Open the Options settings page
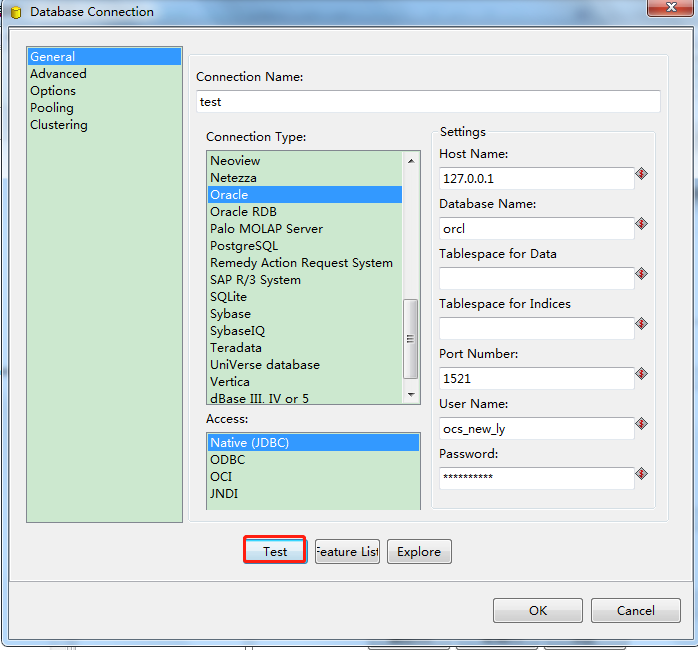 (x=104, y=90)
